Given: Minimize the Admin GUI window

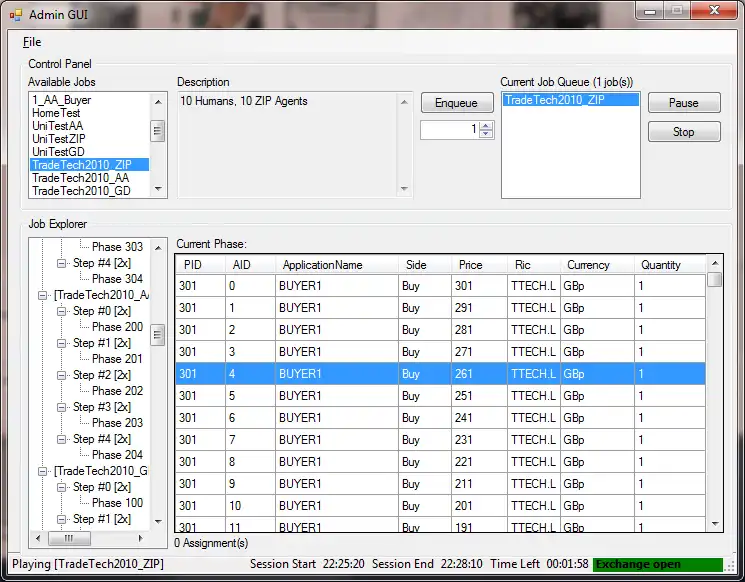Looking at the screenshot, I should [x=650, y=11].
